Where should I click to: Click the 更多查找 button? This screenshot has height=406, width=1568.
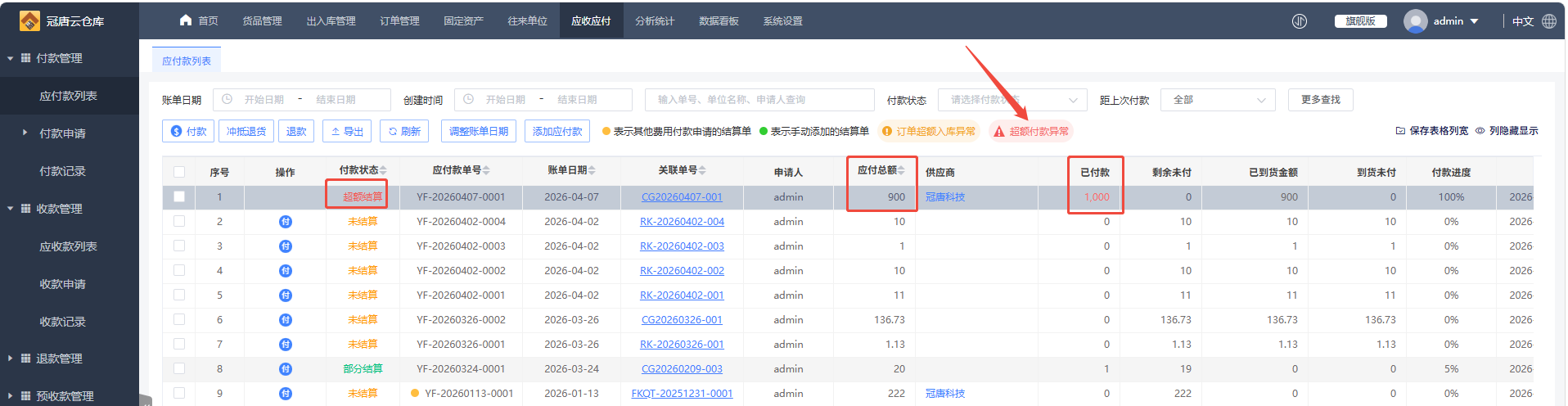1320,100
